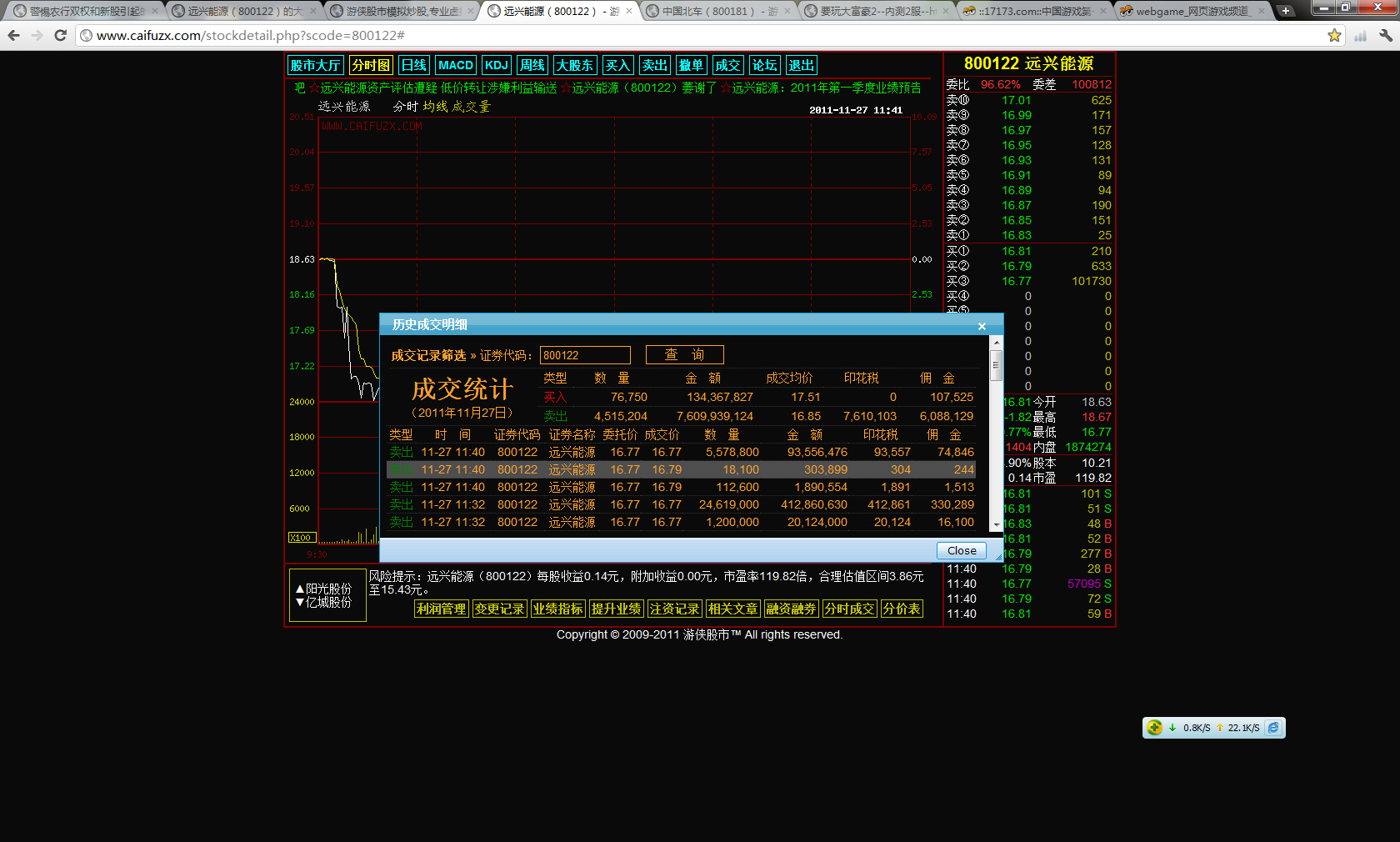1400x842 pixels.
Task: Click the Close button in the dialog
Action: (961, 551)
